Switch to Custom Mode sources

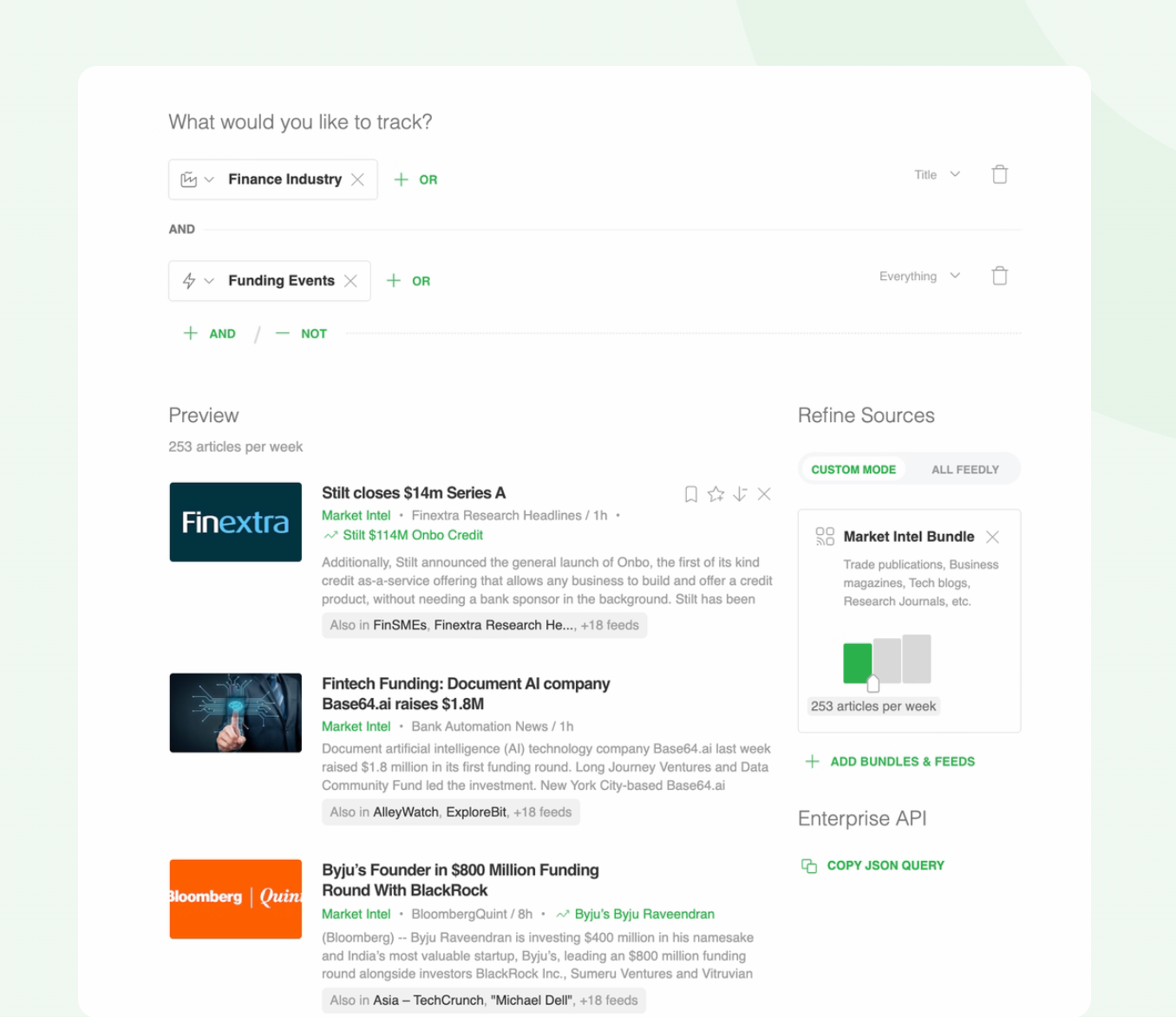[x=853, y=469]
